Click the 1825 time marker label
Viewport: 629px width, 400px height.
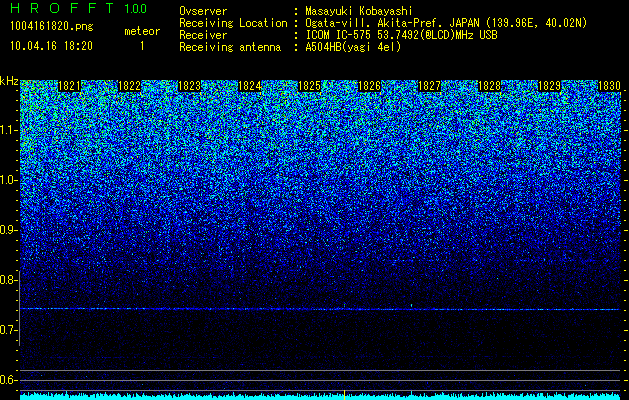click(x=309, y=86)
